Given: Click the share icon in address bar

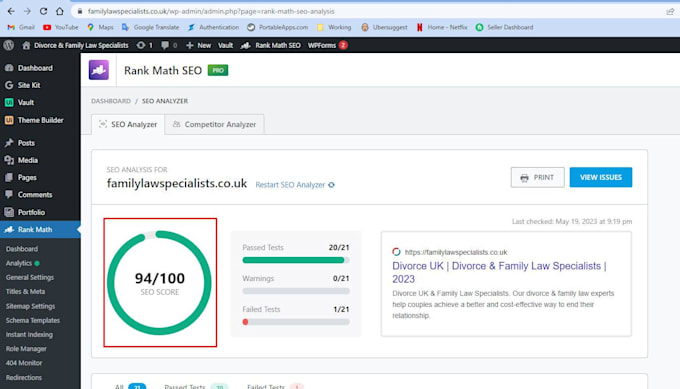Looking at the screenshot, I should [670, 11].
